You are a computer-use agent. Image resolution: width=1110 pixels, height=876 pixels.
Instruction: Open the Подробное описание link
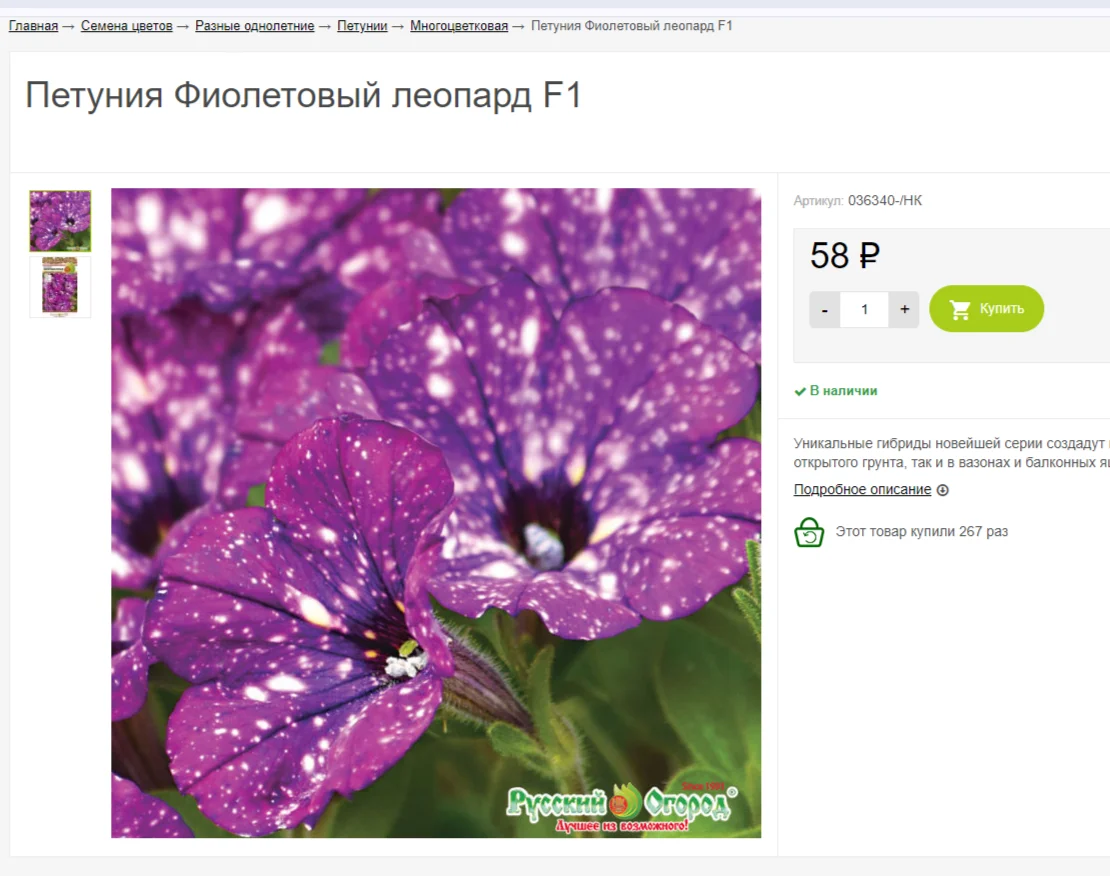(x=862, y=489)
